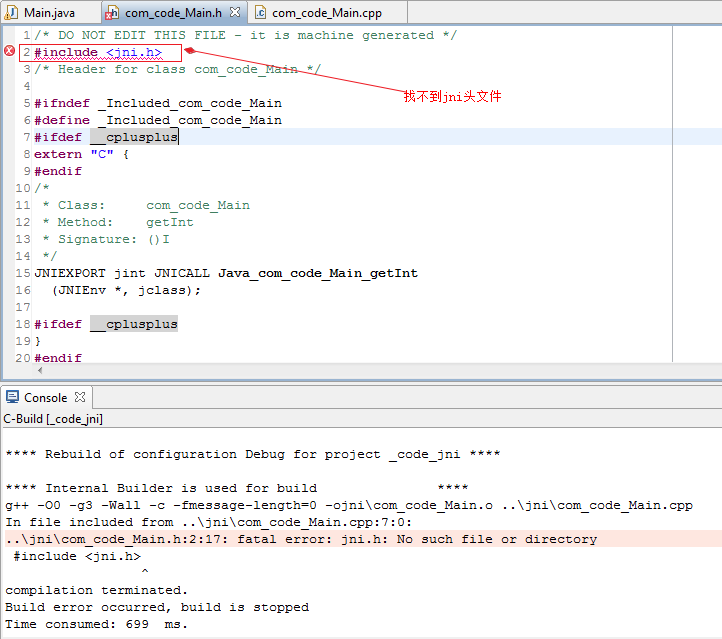Click the #endif on line 20
This screenshot has width=722, height=639.
click(x=58, y=358)
